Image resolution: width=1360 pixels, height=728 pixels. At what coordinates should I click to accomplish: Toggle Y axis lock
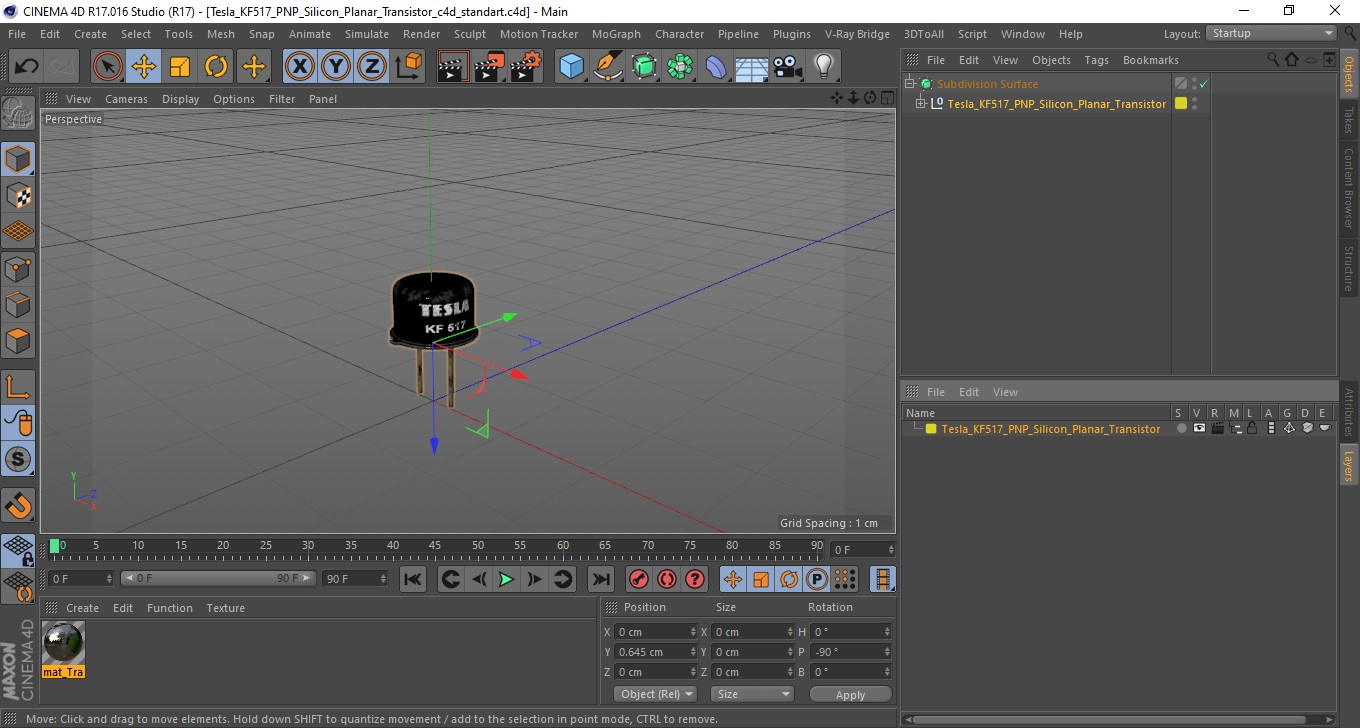pos(336,67)
